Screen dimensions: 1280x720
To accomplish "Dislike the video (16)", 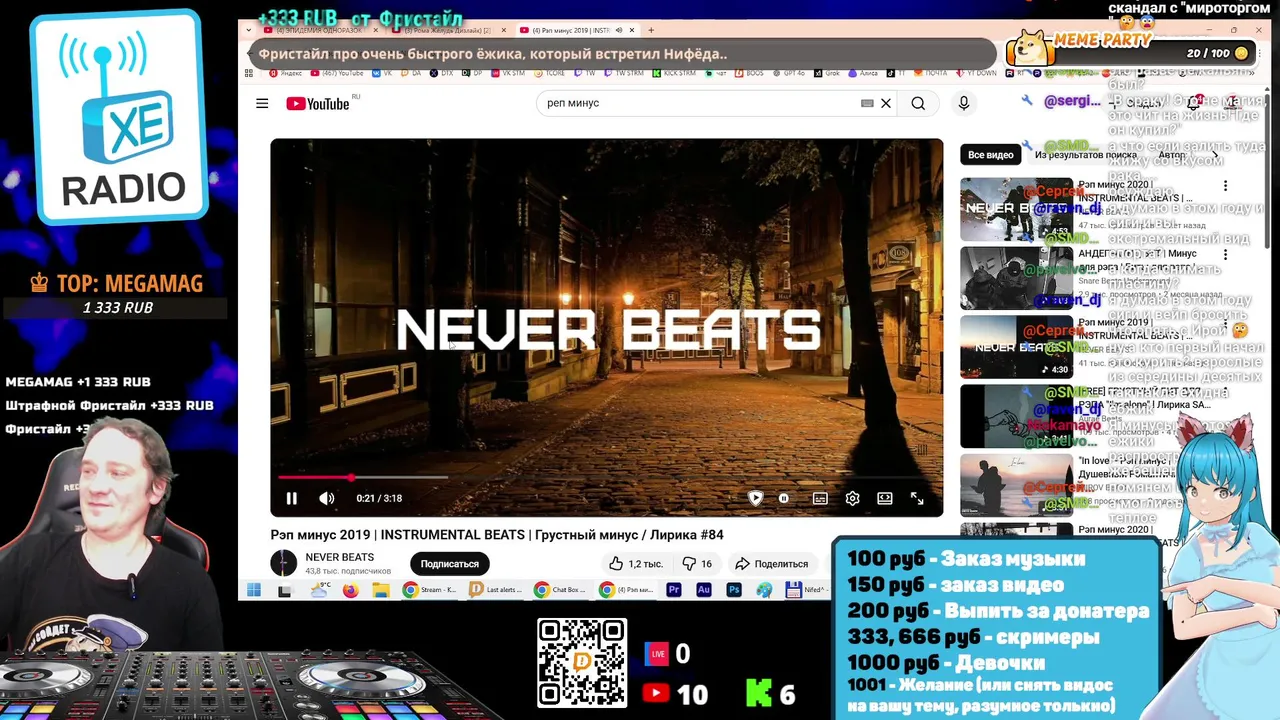I will [x=697, y=564].
